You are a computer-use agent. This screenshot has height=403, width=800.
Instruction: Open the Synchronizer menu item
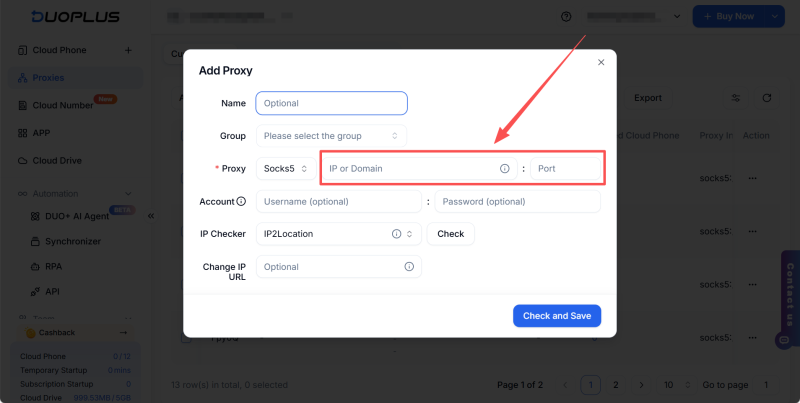point(74,241)
